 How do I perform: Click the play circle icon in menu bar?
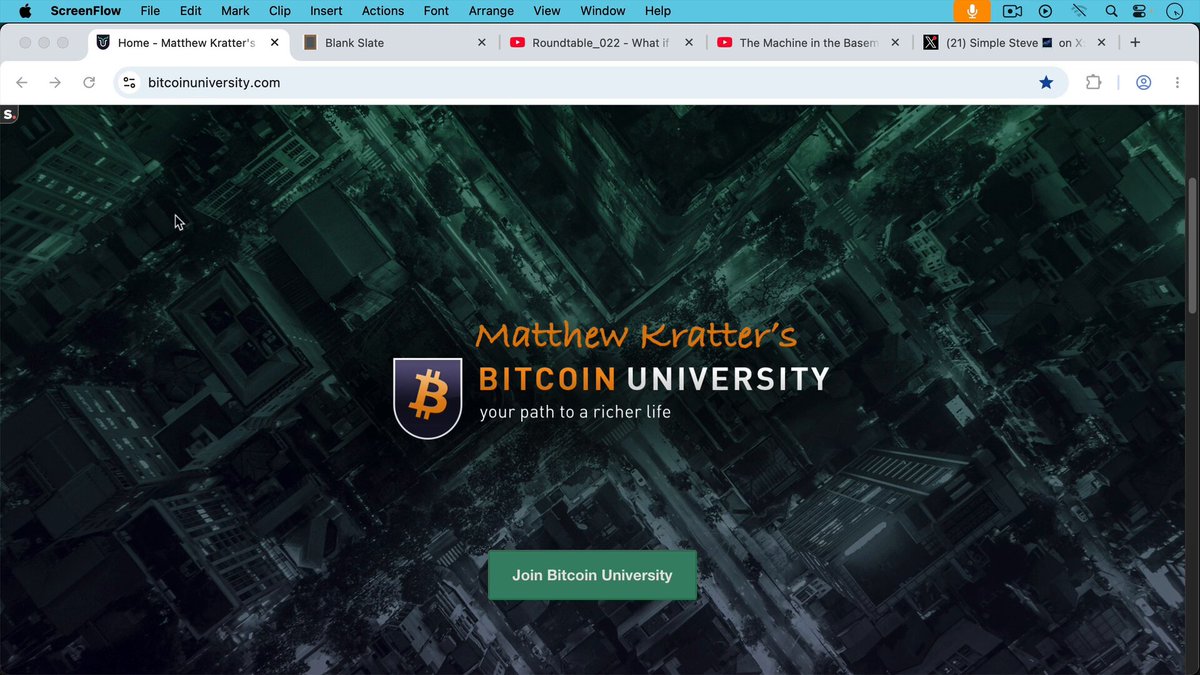click(1045, 11)
